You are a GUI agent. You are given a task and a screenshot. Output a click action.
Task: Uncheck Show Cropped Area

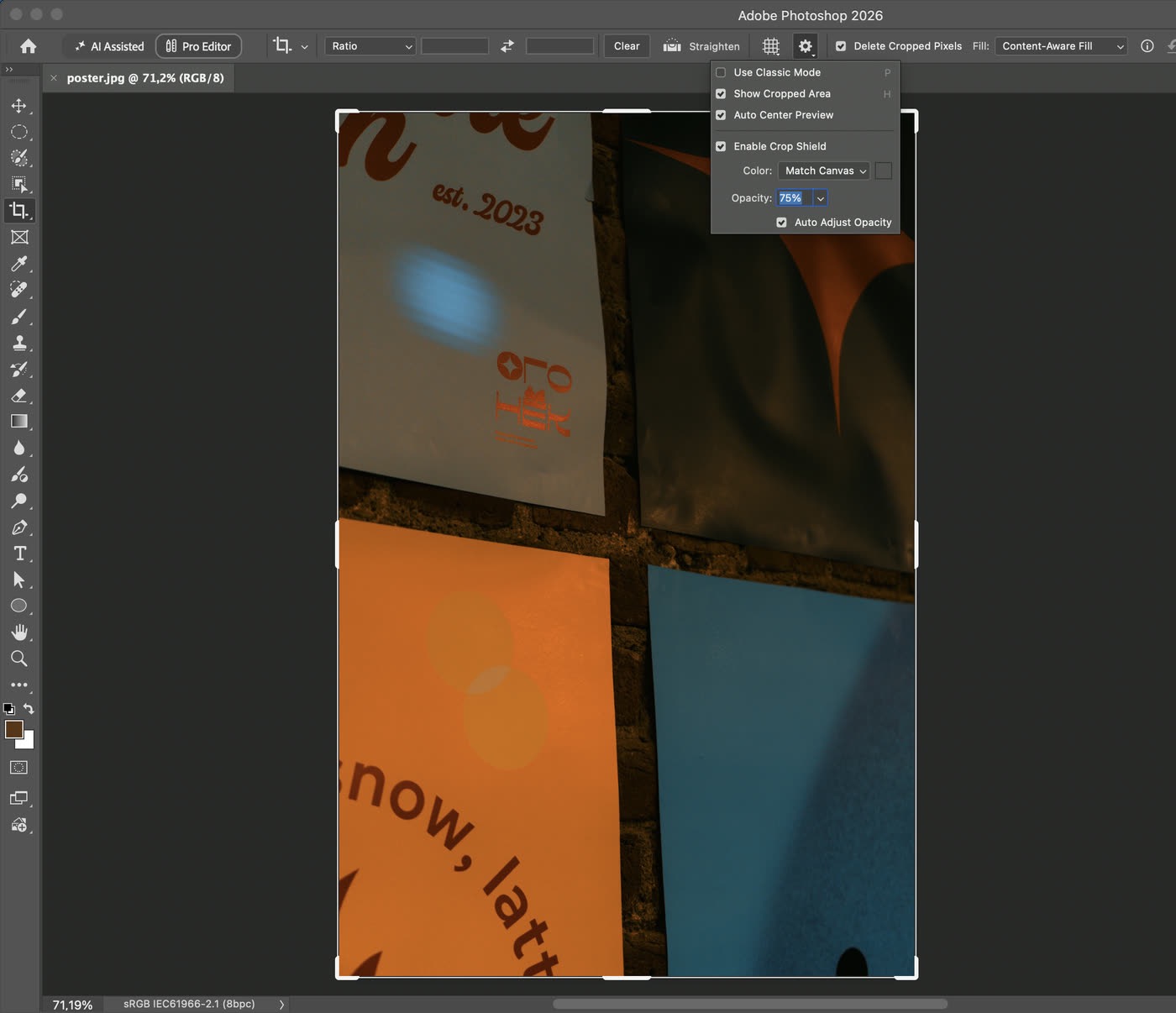721,94
